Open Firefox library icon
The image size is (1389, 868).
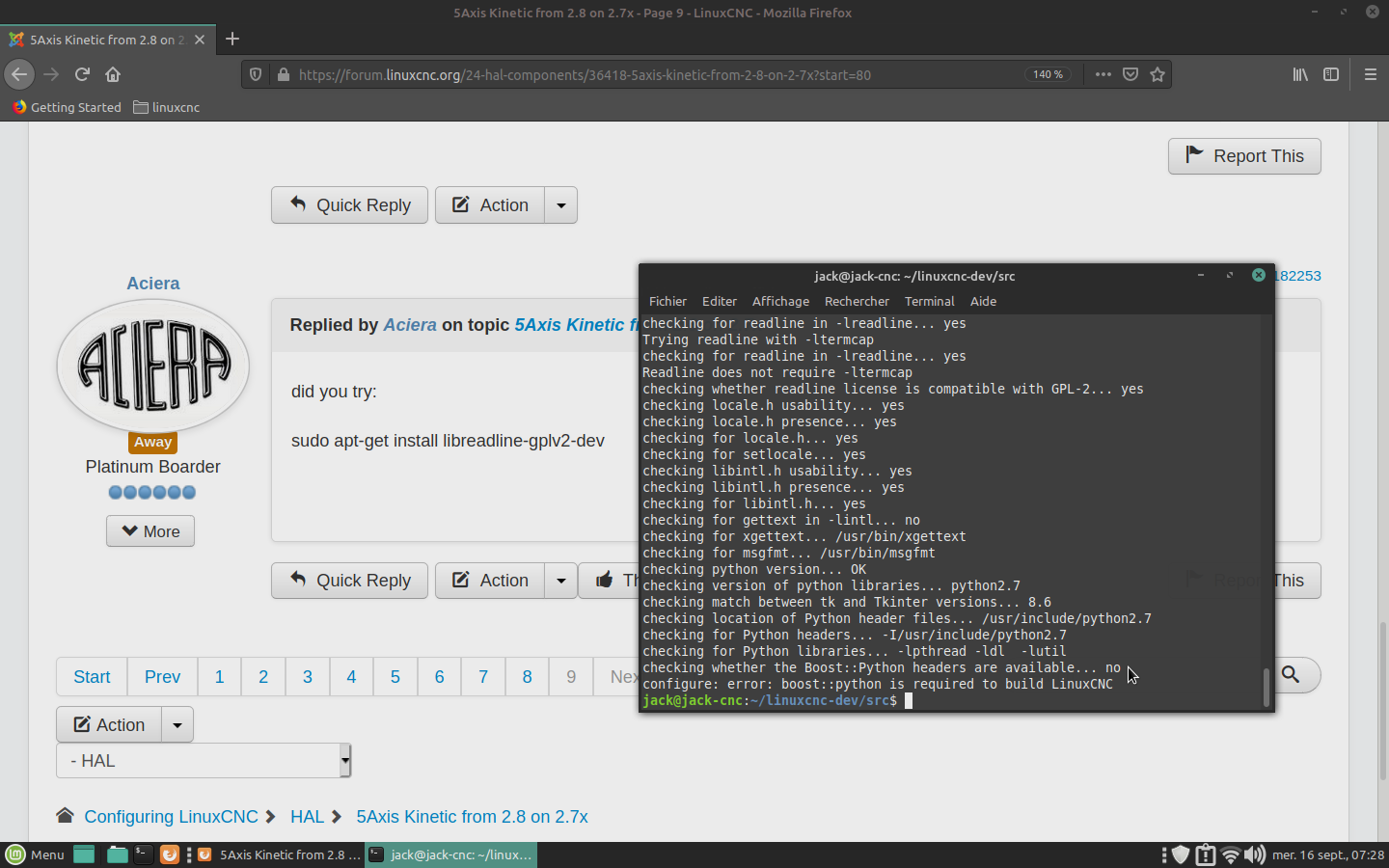(x=1300, y=74)
